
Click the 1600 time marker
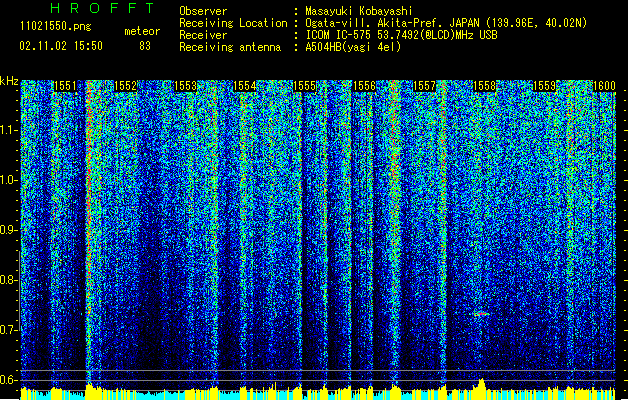604,86
